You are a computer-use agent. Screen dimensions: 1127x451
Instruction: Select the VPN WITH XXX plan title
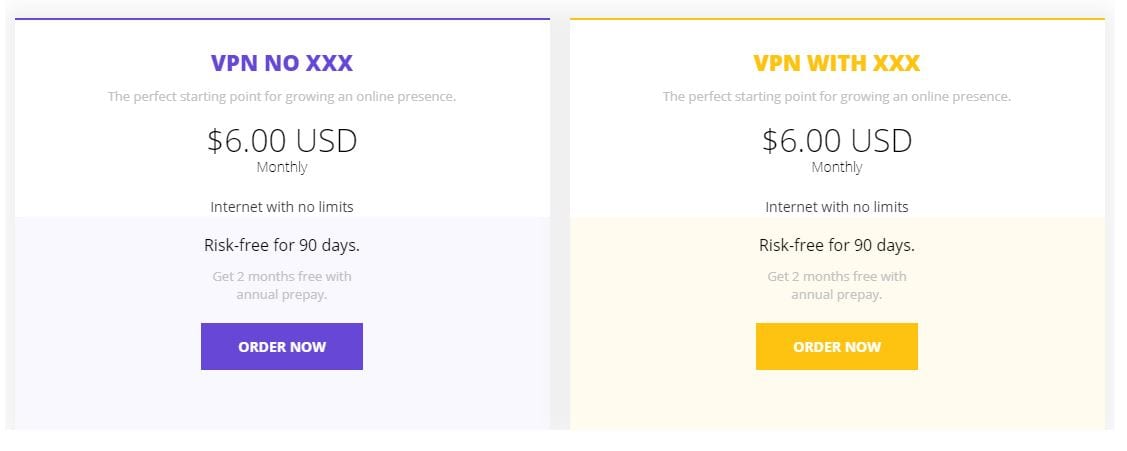pyautogui.click(x=837, y=63)
